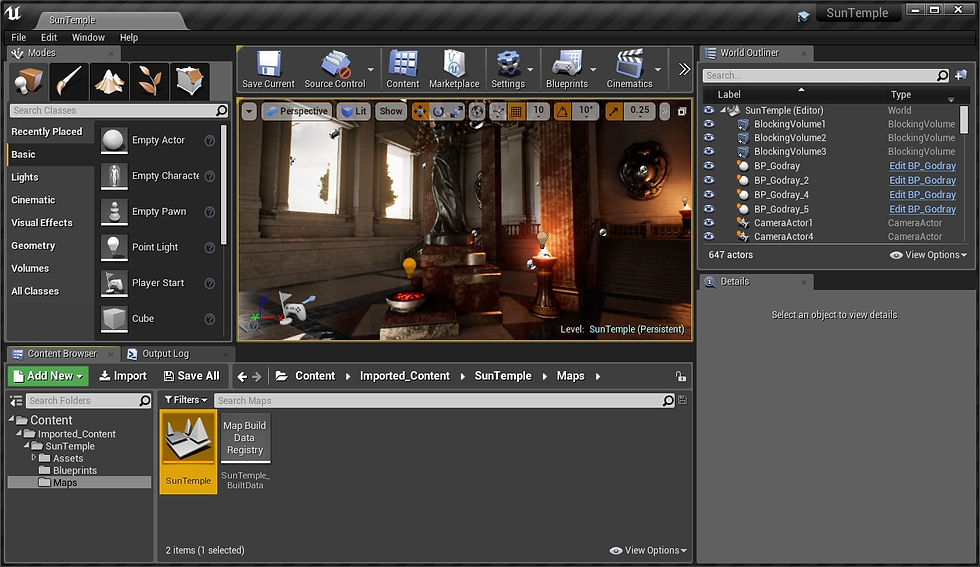Toggle visibility of BP_Godray_2
This screenshot has width=980, height=567.
click(709, 180)
